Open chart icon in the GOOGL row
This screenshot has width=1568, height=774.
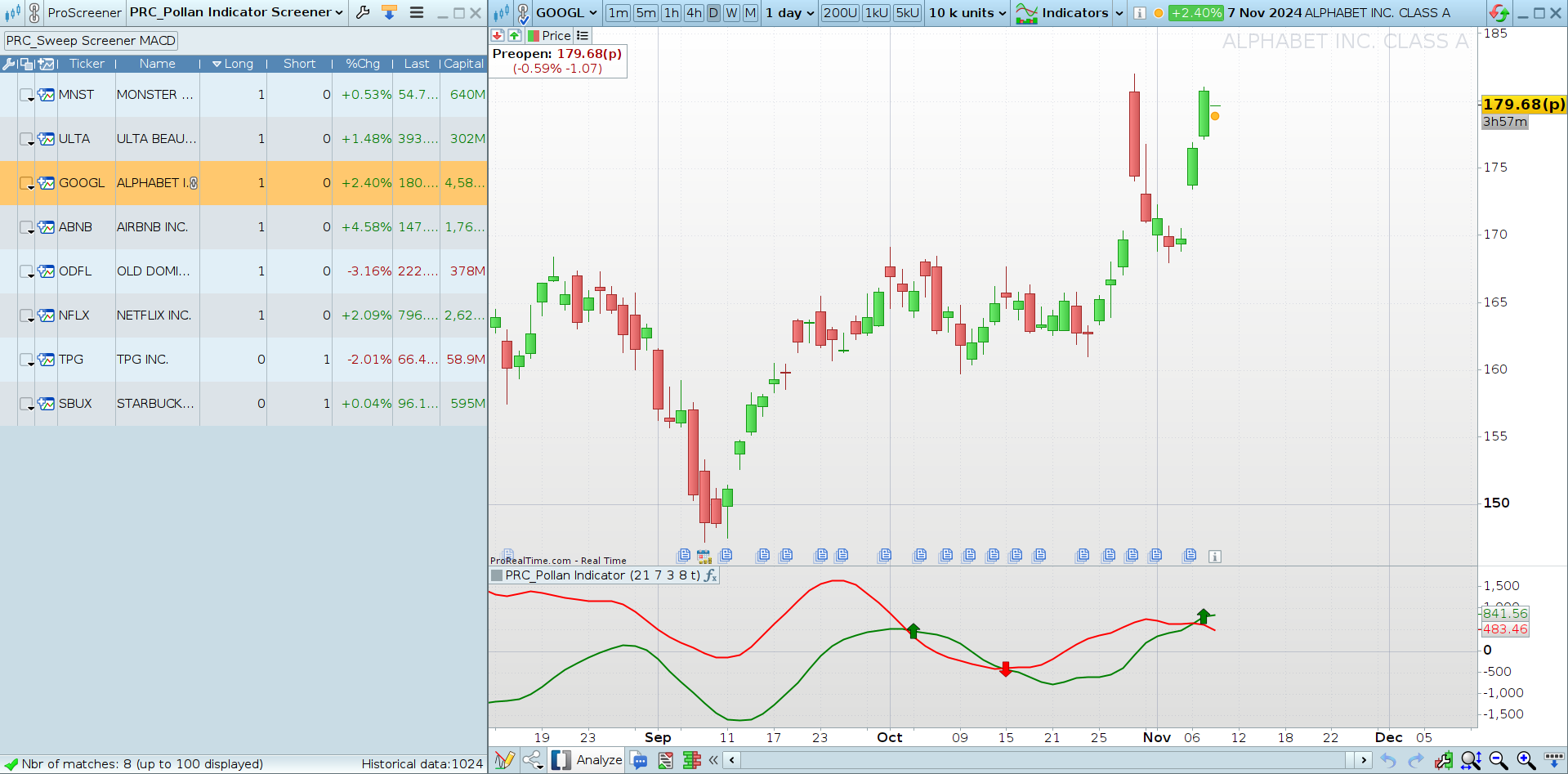[x=47, y=183]
